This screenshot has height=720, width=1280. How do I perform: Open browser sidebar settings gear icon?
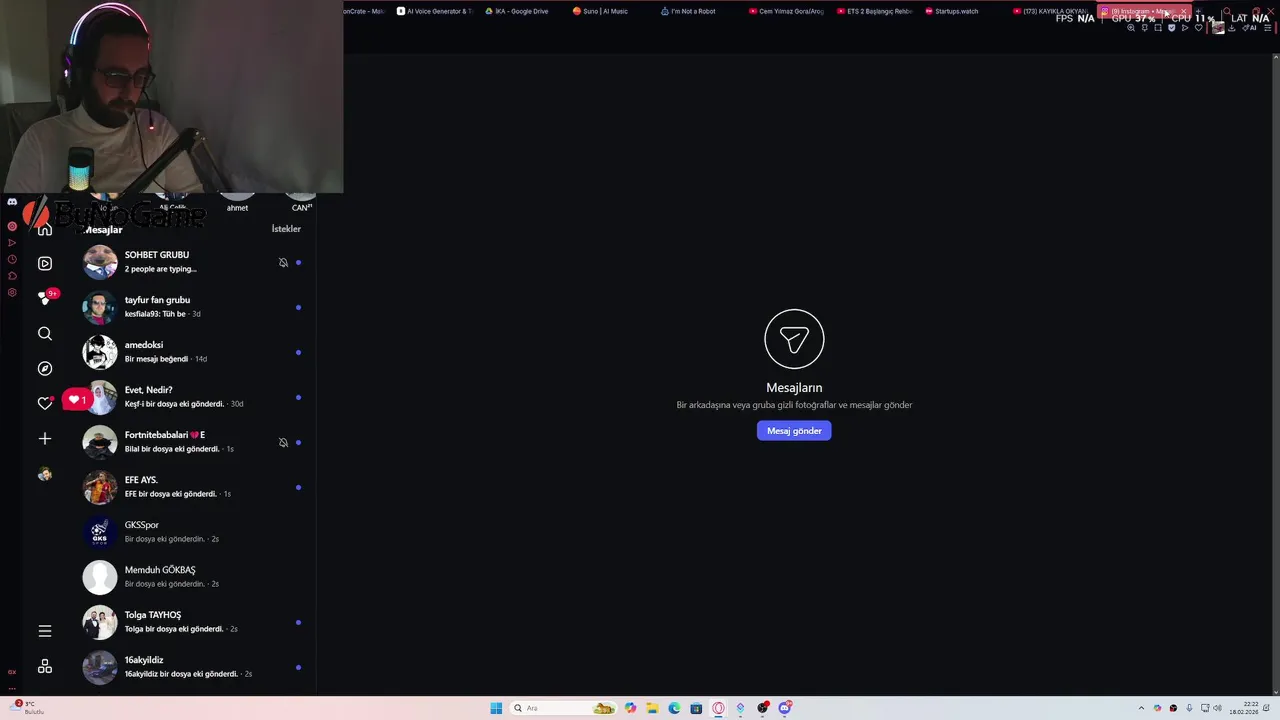click(12, 293)
